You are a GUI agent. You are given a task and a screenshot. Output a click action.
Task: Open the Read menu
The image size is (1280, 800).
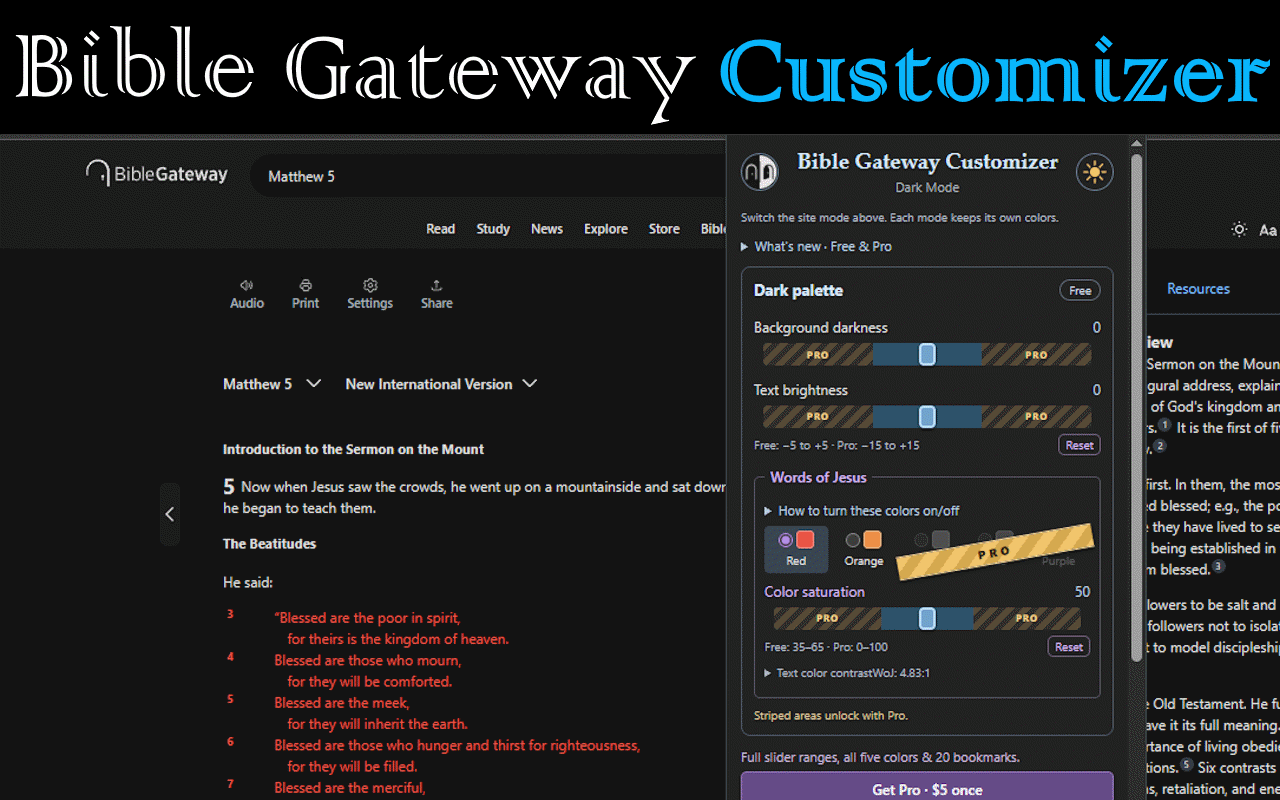pyautogui.click(x=440, y=229)
